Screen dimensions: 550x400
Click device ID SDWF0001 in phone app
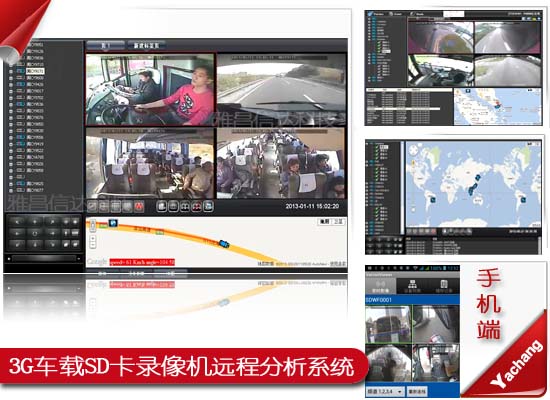click(x=378, y=300)
